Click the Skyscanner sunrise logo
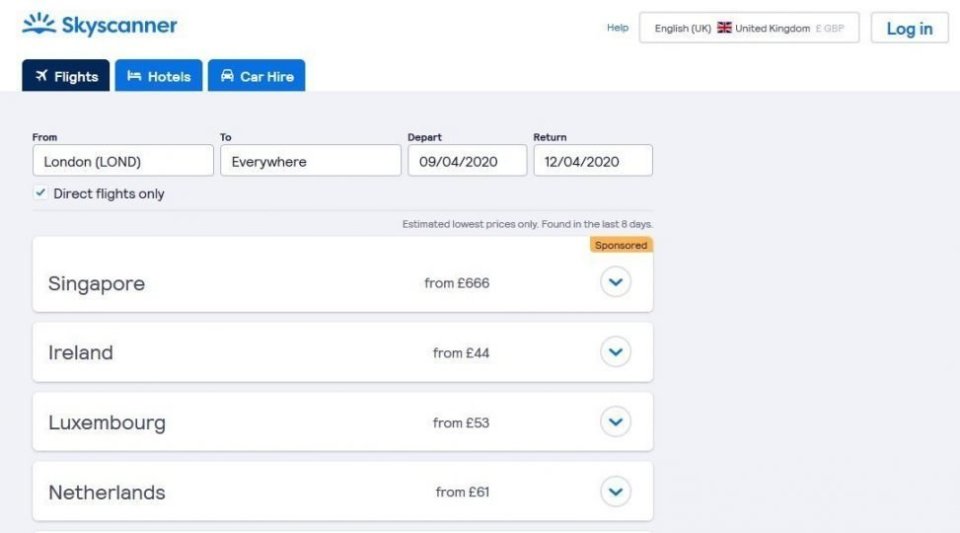The width and height of the screenshot is (960, 533). [38, 24]
